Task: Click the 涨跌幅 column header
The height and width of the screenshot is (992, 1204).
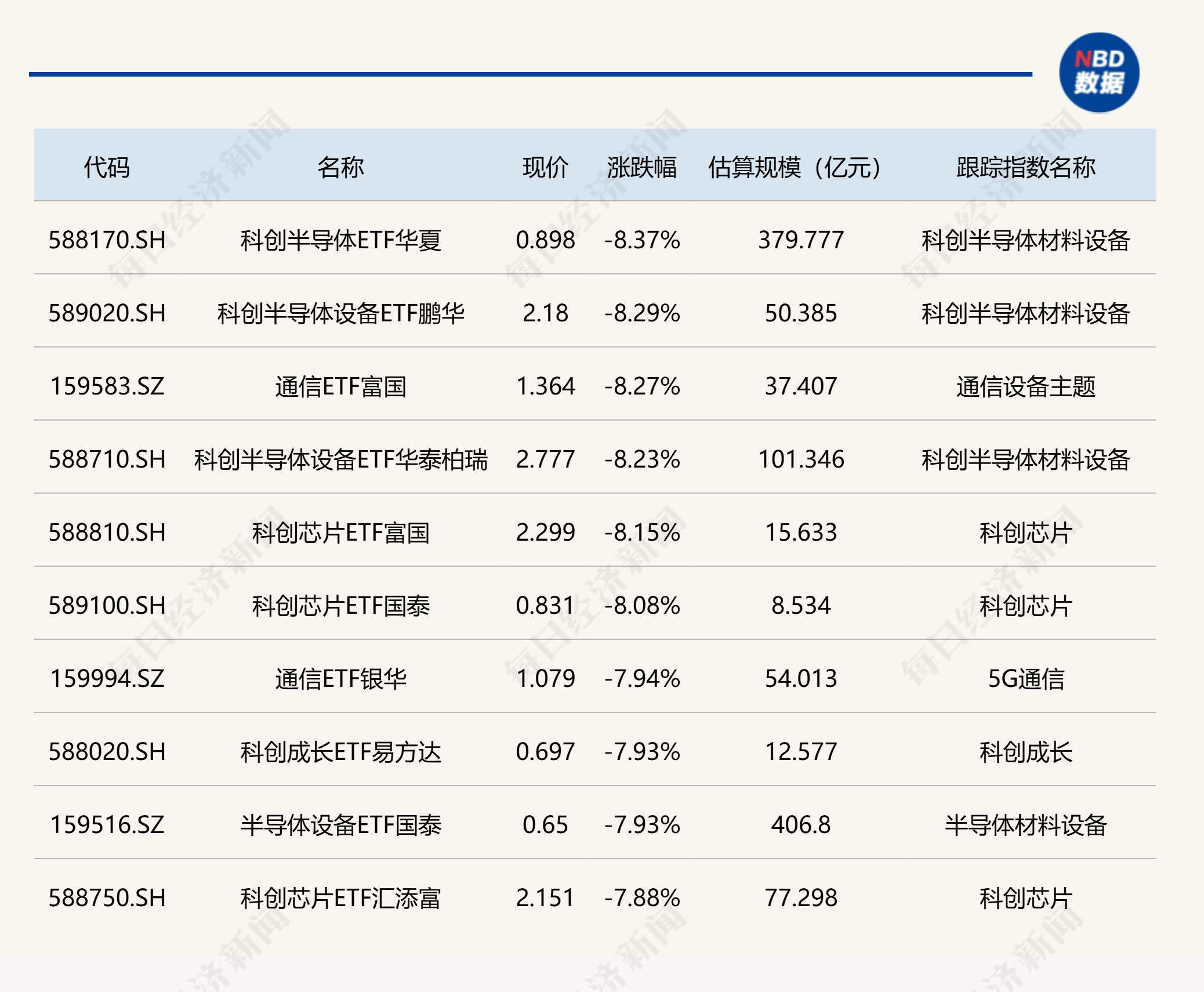Action: point(642,168)
